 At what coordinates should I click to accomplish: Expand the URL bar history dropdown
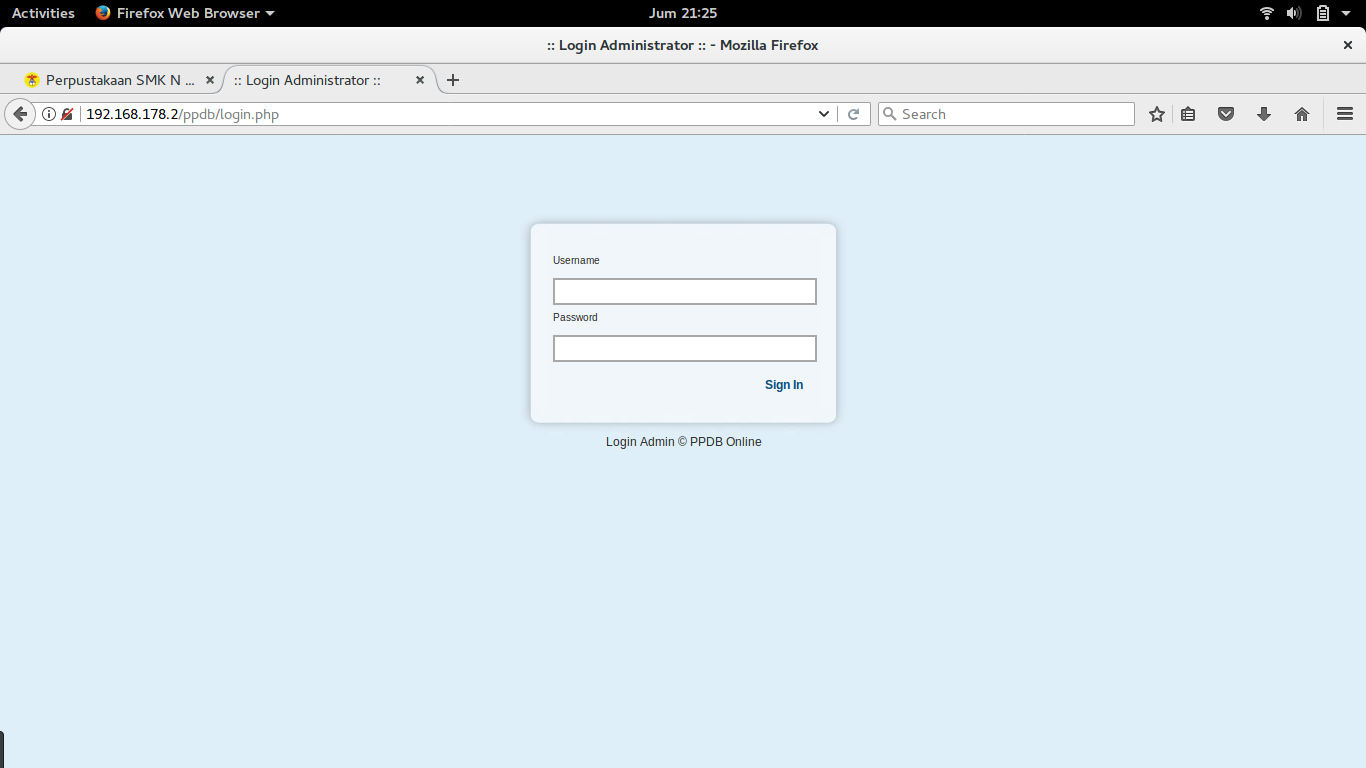tap(824, 114)
